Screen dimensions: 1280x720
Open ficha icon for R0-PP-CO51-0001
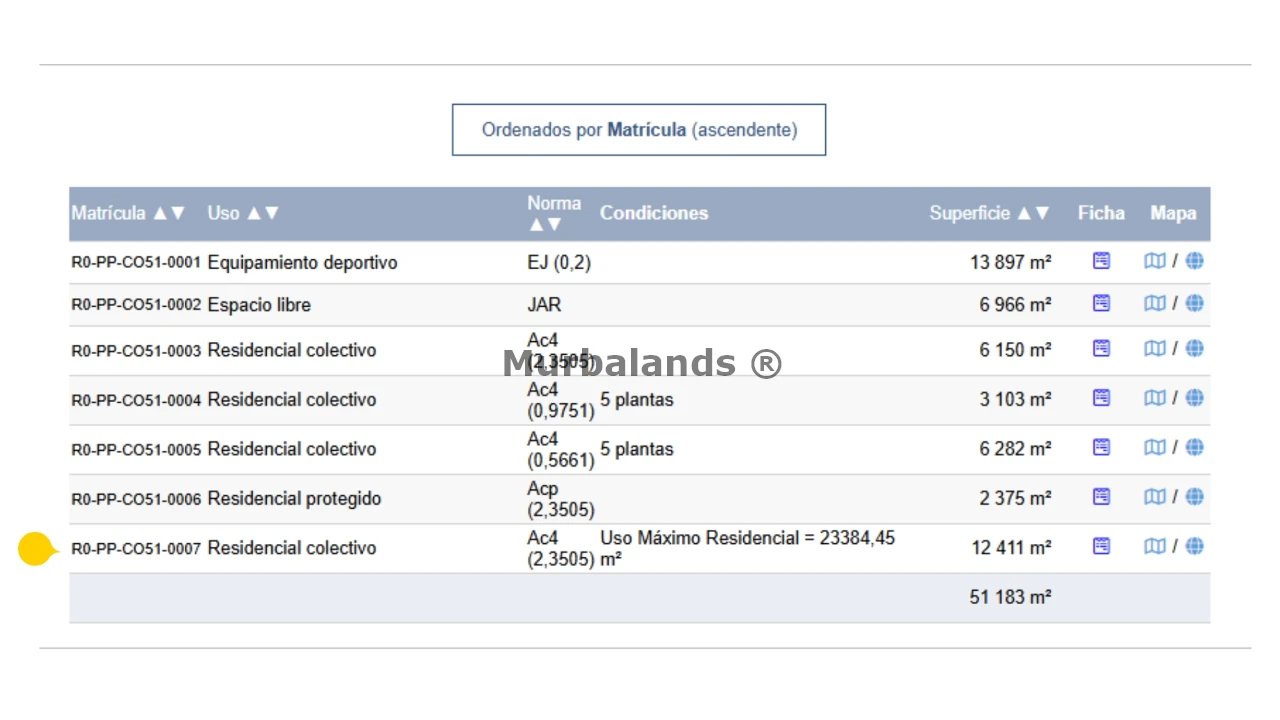click(1101, 261)
